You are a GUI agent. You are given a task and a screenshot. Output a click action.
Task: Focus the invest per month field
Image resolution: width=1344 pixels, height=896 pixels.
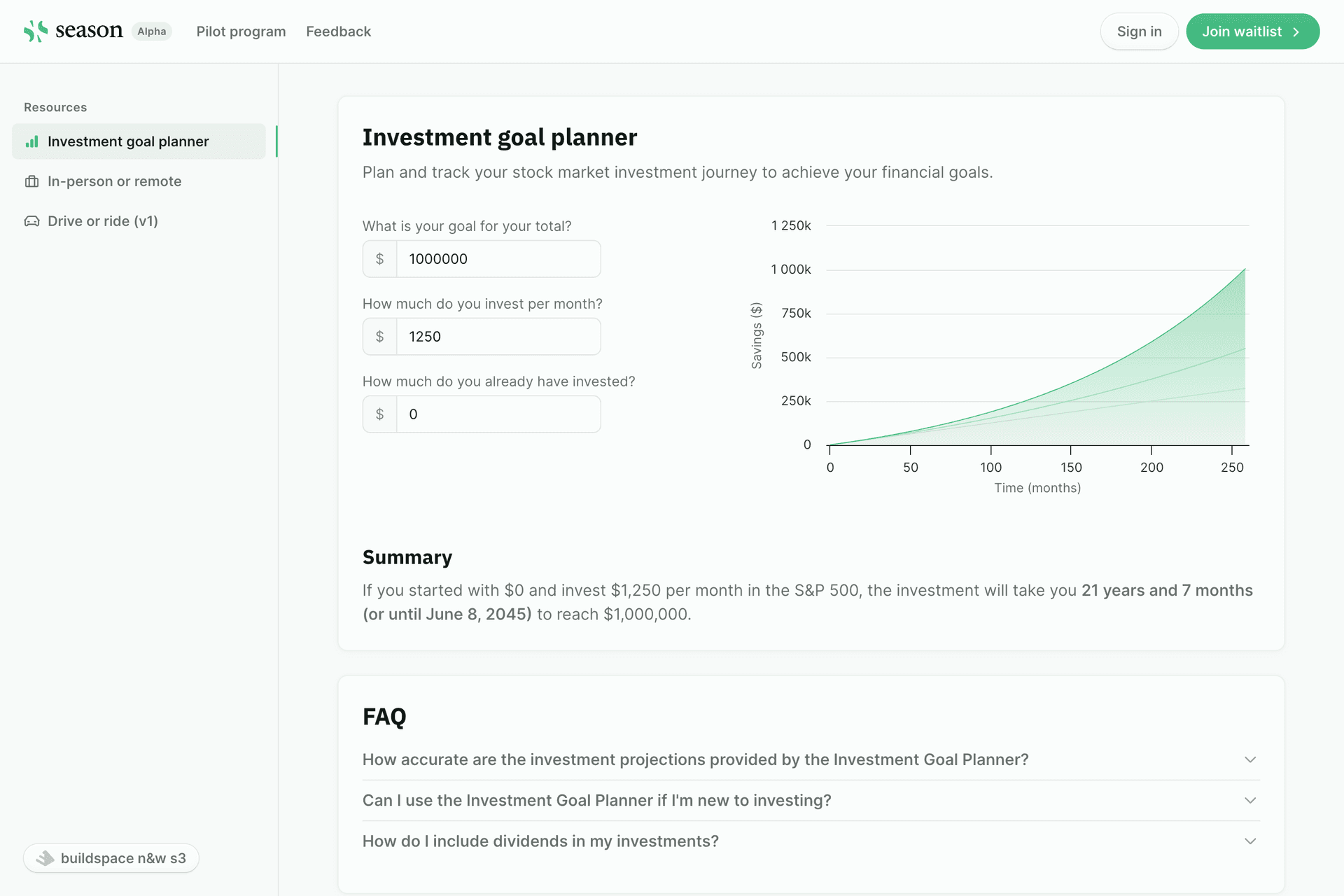pos(498,337)
